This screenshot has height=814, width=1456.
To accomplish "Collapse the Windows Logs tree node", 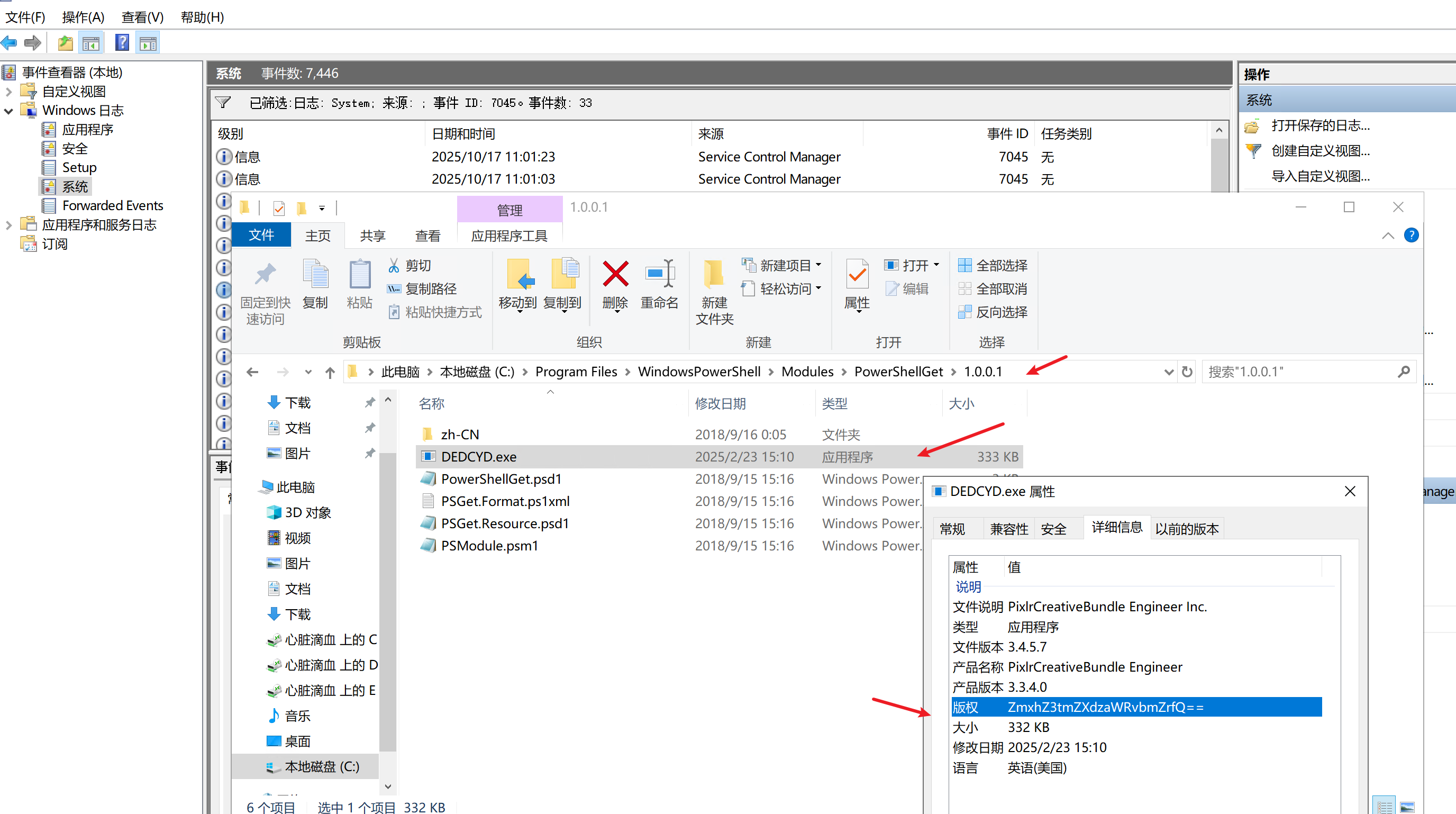I will coord(8,111).
